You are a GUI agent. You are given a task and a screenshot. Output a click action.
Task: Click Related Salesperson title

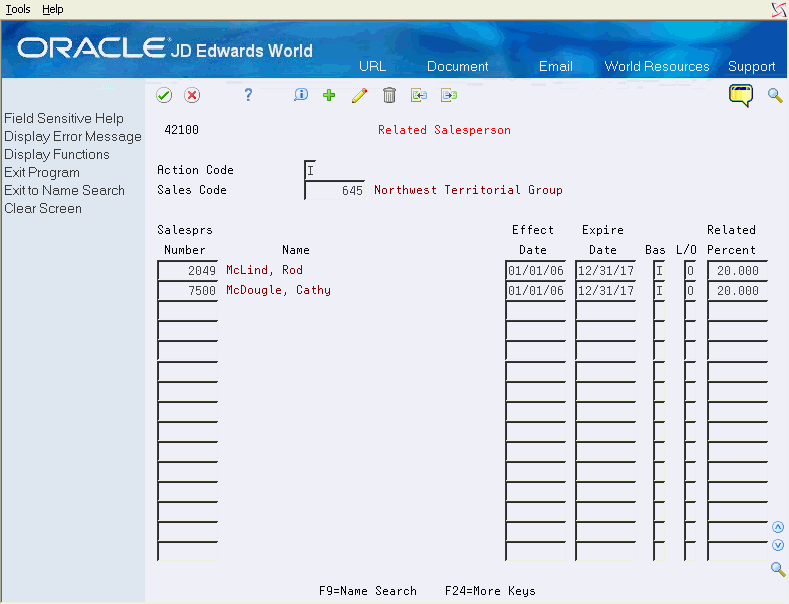444,130
